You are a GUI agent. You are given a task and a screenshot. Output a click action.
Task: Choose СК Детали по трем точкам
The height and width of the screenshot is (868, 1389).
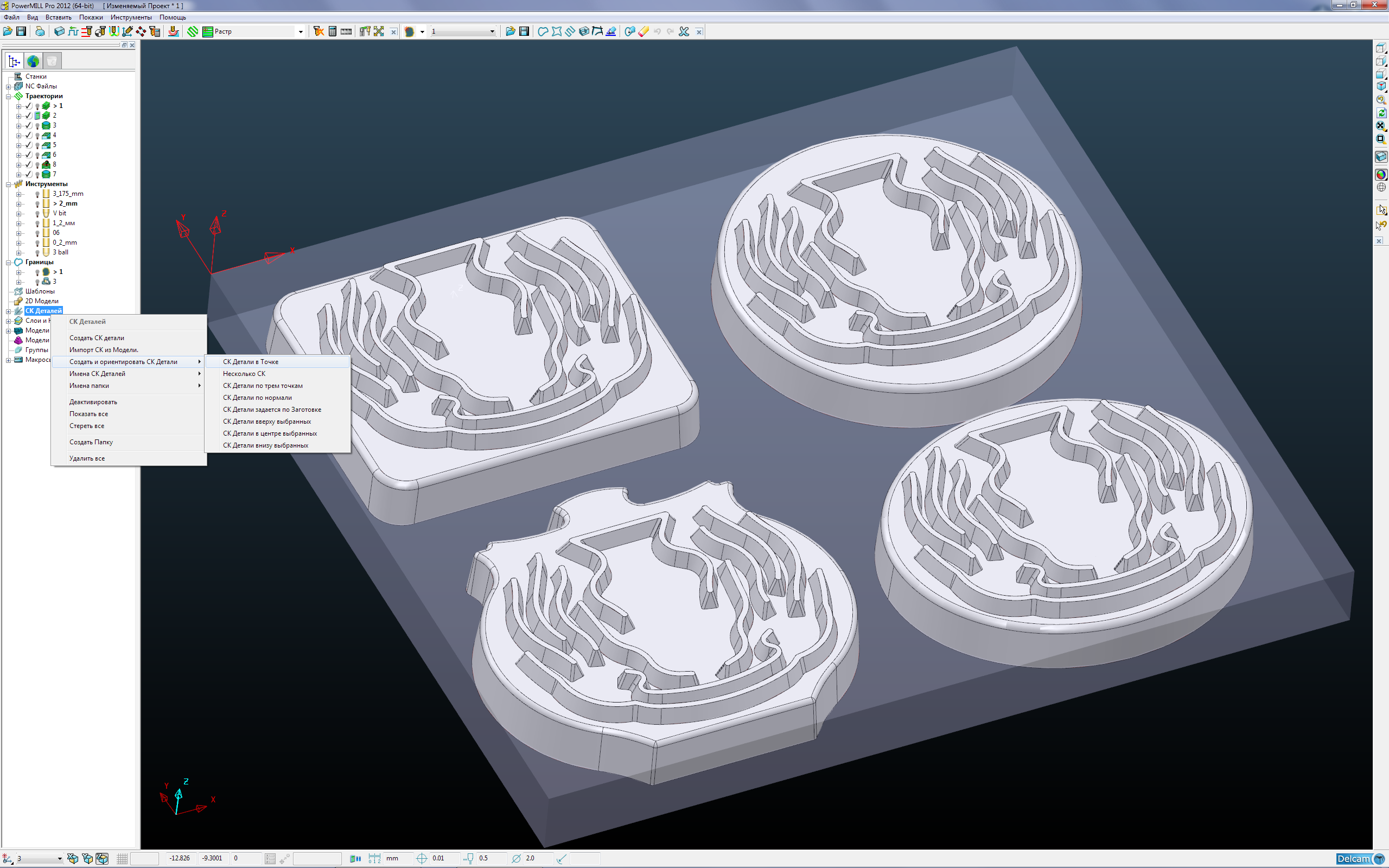pyautogui.click(x=262, y=386)
